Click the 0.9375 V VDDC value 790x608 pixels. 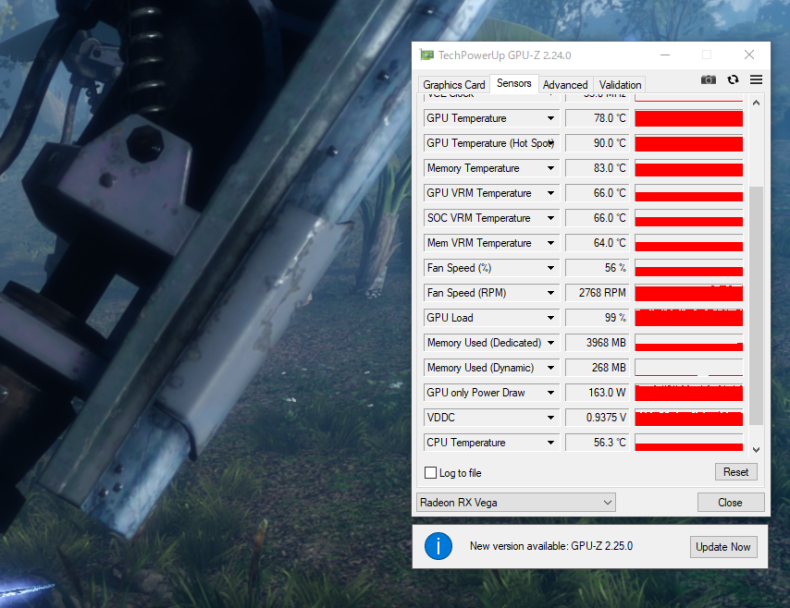(597, 418)
